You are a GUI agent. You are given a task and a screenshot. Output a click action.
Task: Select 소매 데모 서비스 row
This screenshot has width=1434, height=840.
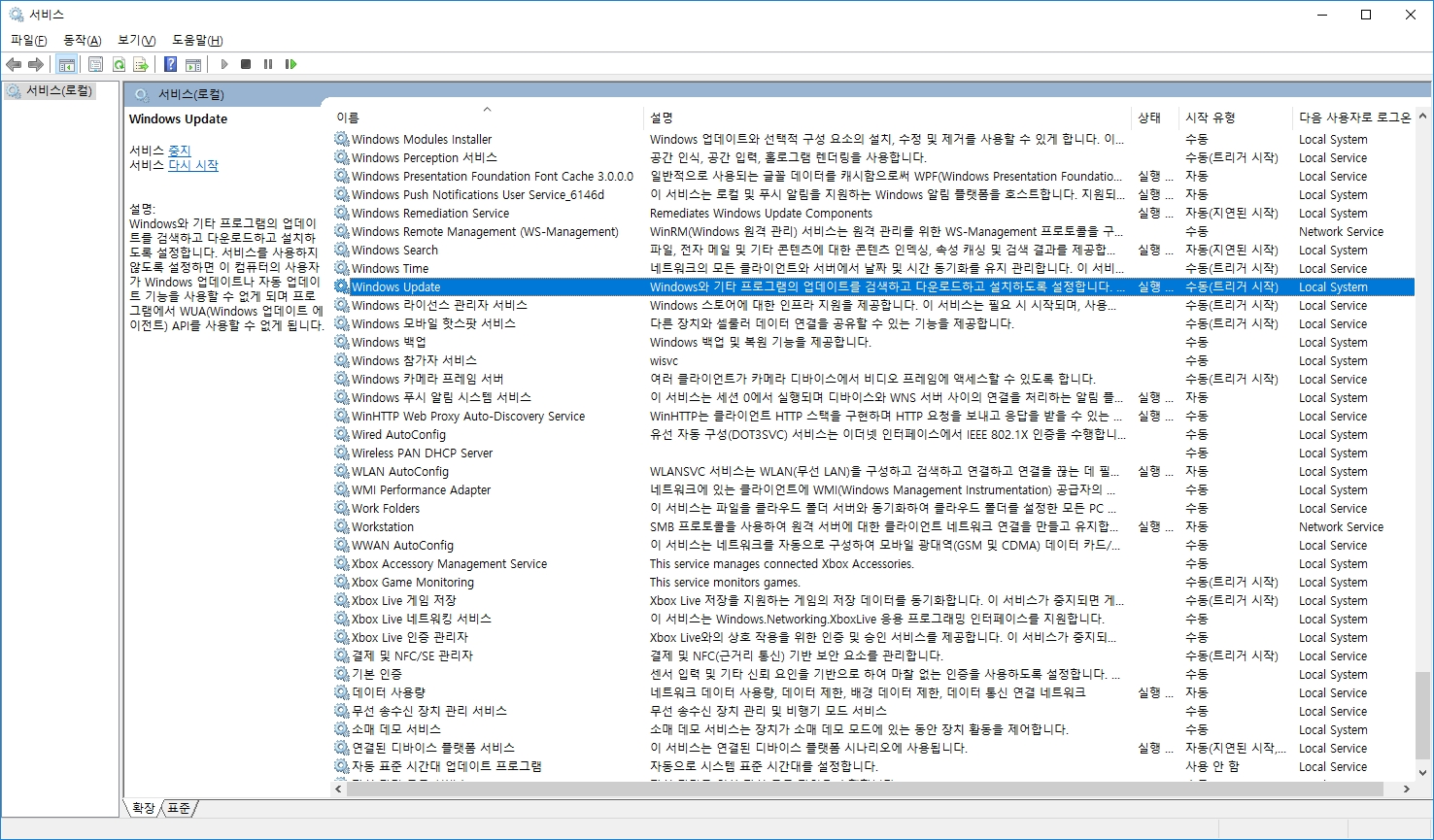point(873,729)
